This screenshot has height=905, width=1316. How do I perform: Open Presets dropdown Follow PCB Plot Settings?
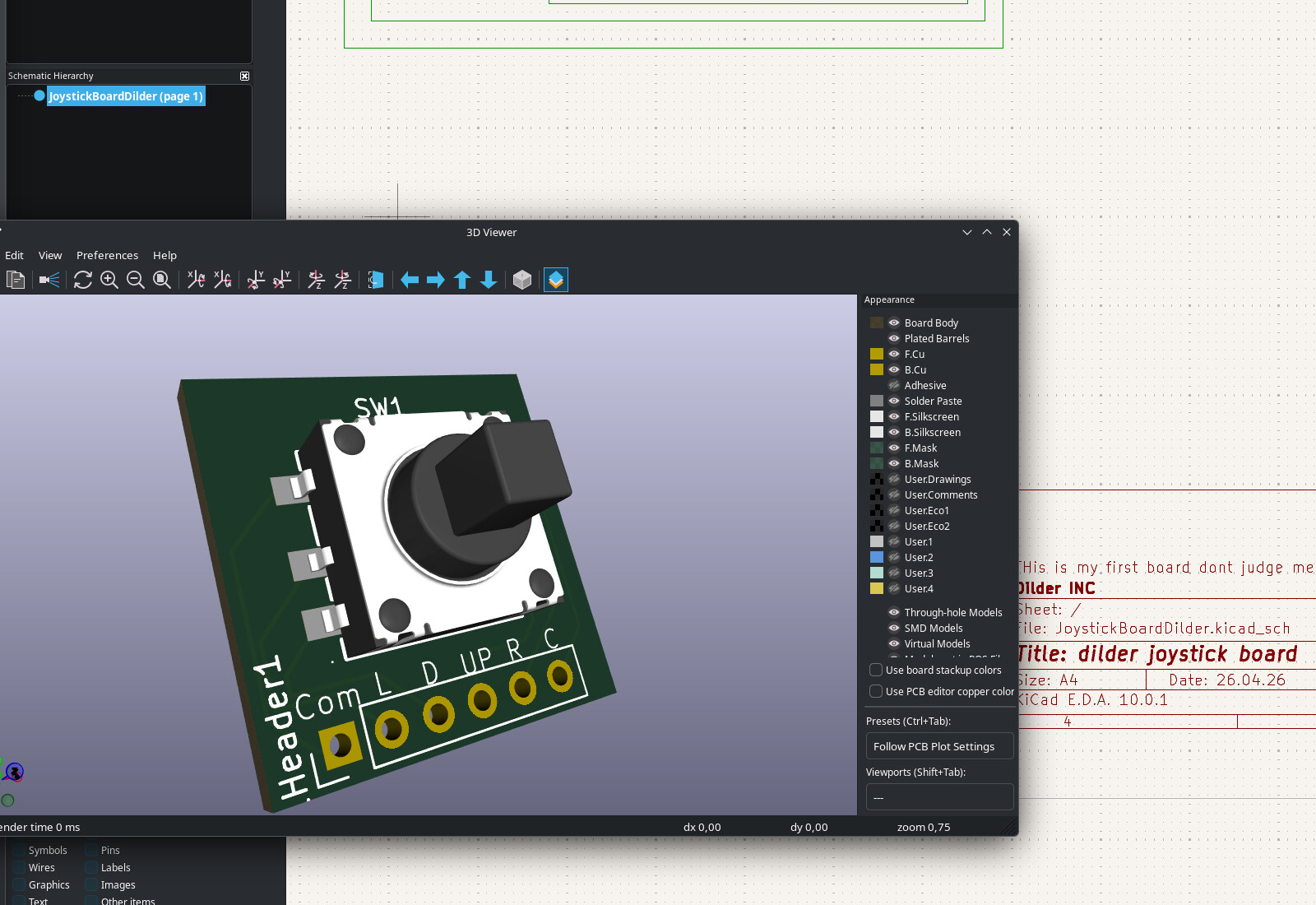tap(939, 746)
